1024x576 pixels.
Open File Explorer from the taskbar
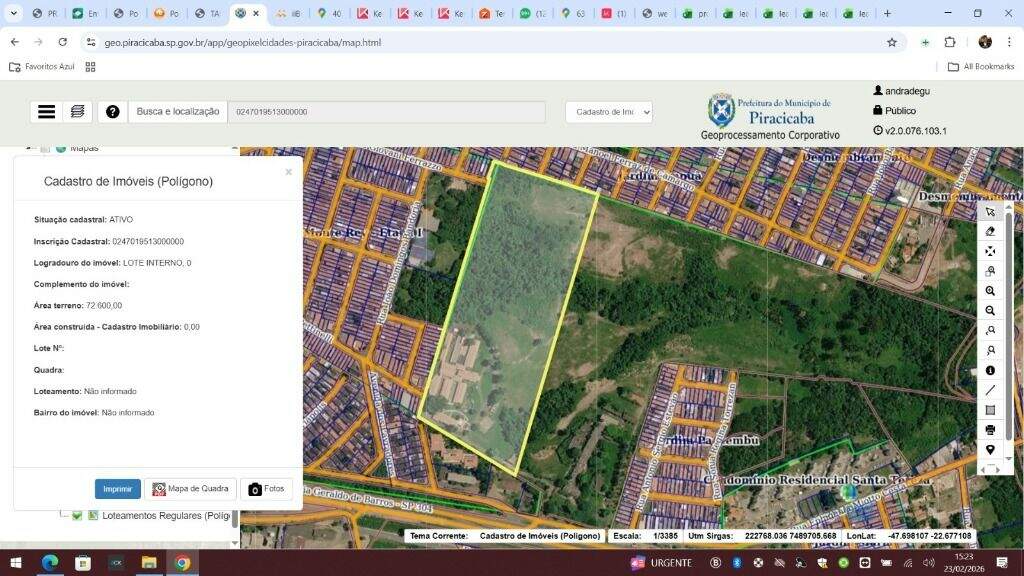point(149,562)
